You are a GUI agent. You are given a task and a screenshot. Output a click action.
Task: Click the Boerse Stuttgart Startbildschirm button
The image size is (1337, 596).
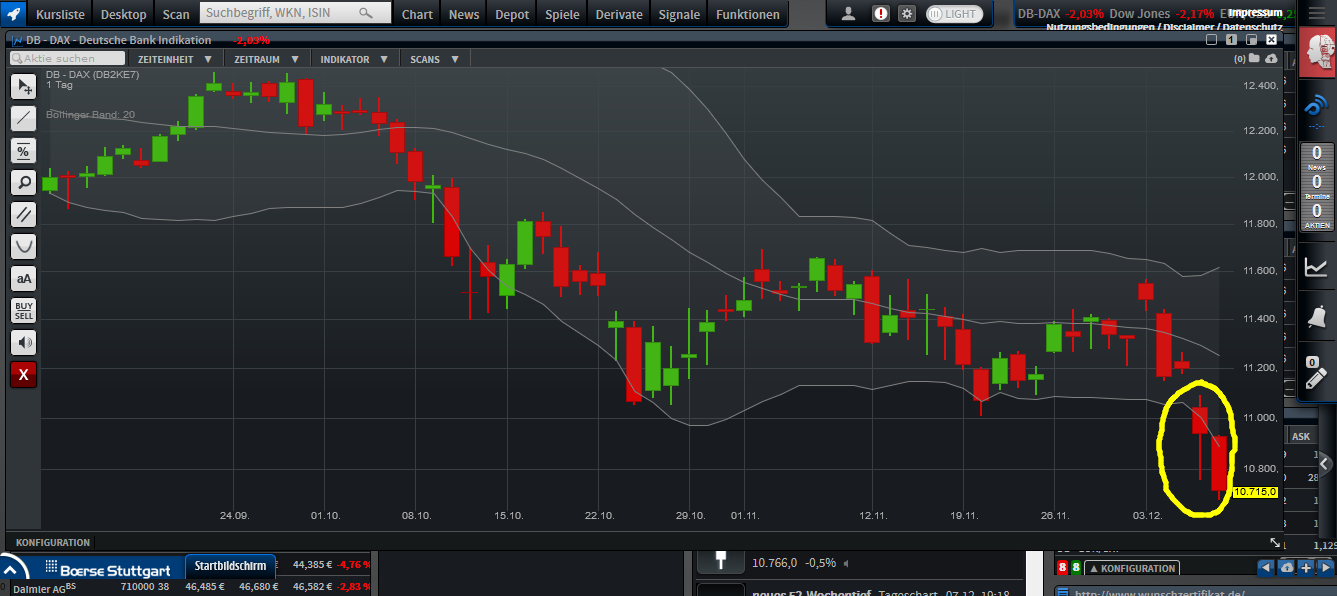[x=230, y=565]
